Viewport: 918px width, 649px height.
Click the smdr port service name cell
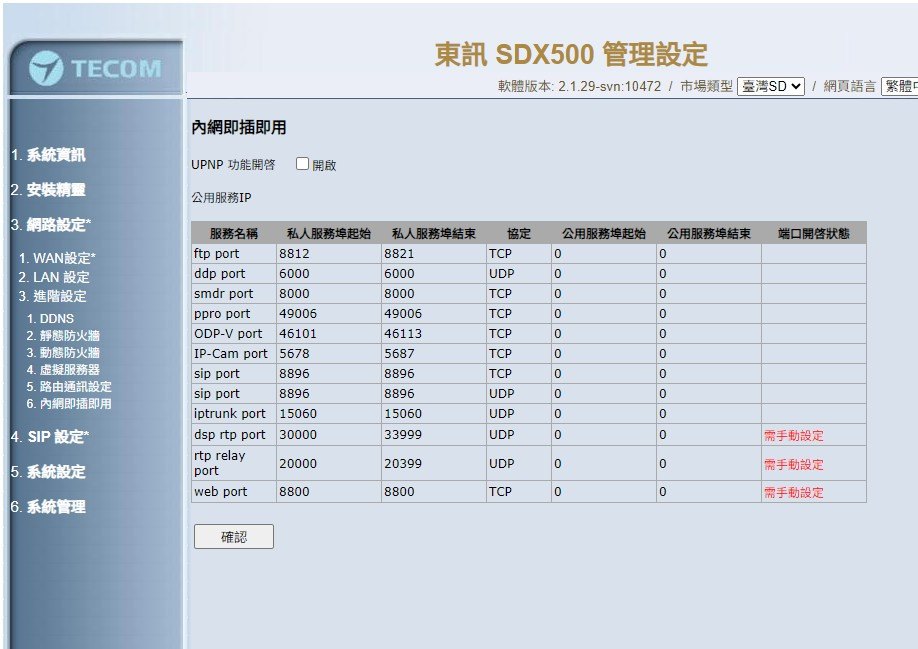pos(234,293)
